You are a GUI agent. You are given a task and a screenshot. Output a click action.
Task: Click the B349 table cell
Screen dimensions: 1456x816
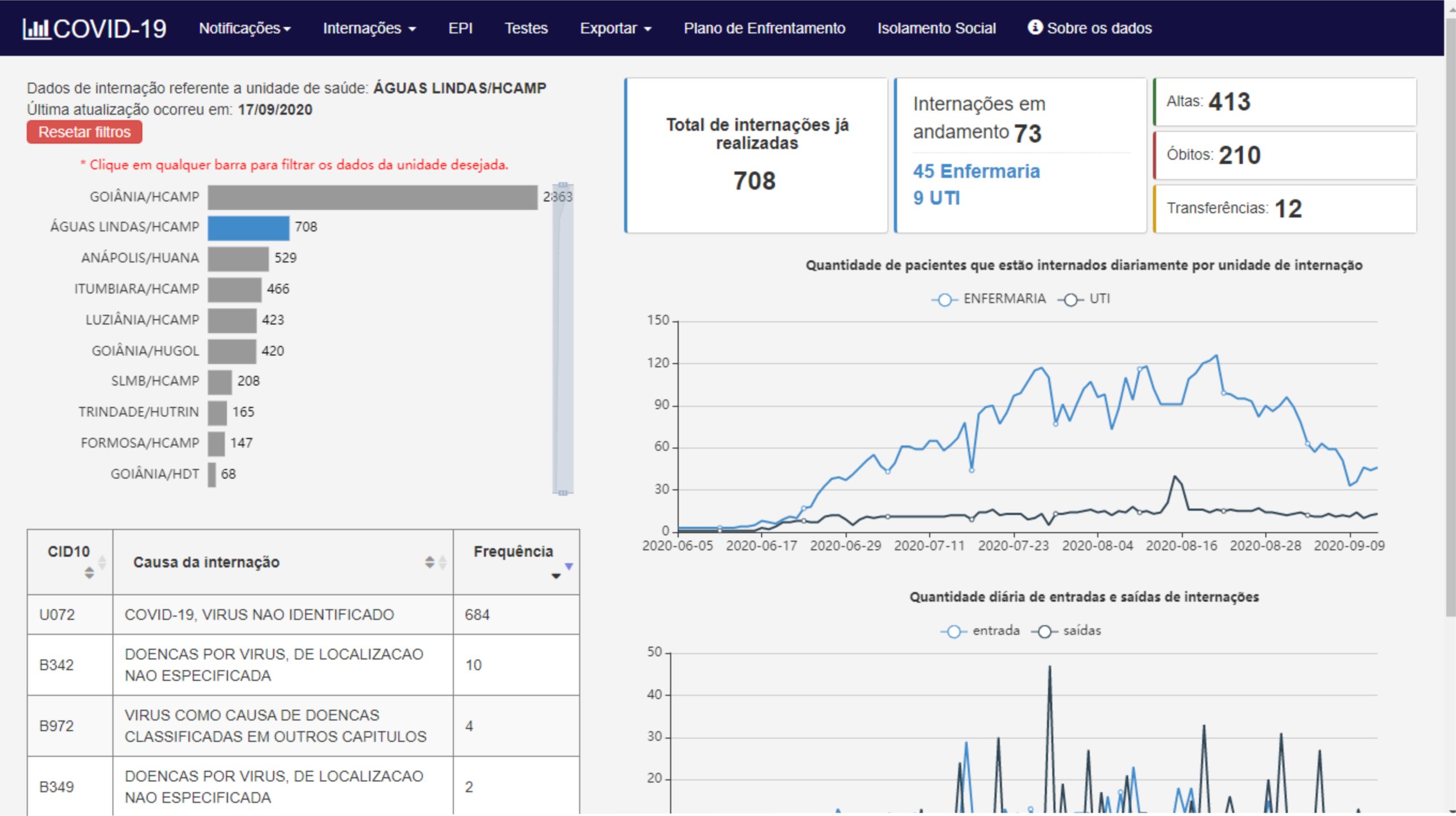pos(70,787)
